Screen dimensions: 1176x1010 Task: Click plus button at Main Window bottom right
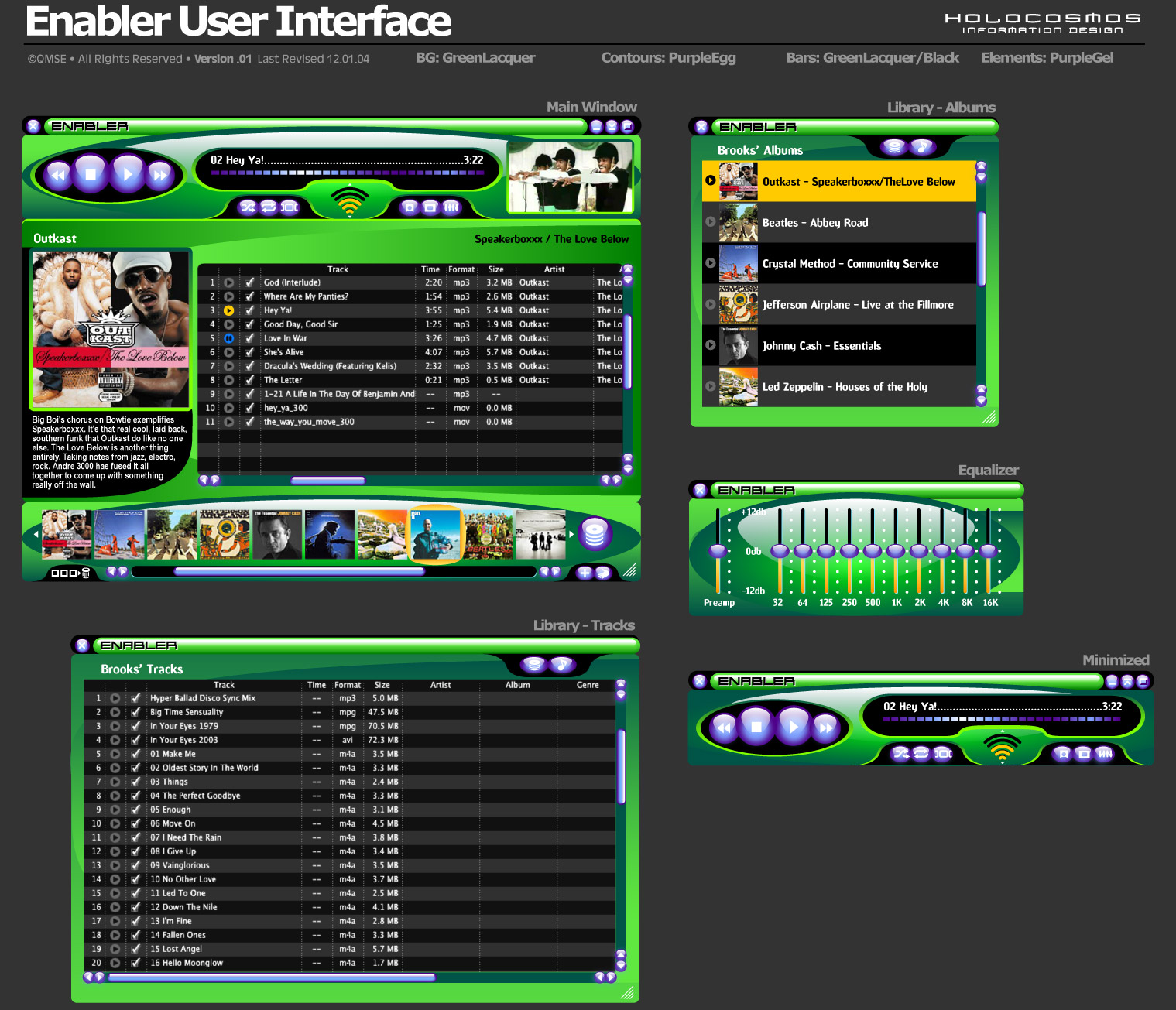(x=585, y=573)
